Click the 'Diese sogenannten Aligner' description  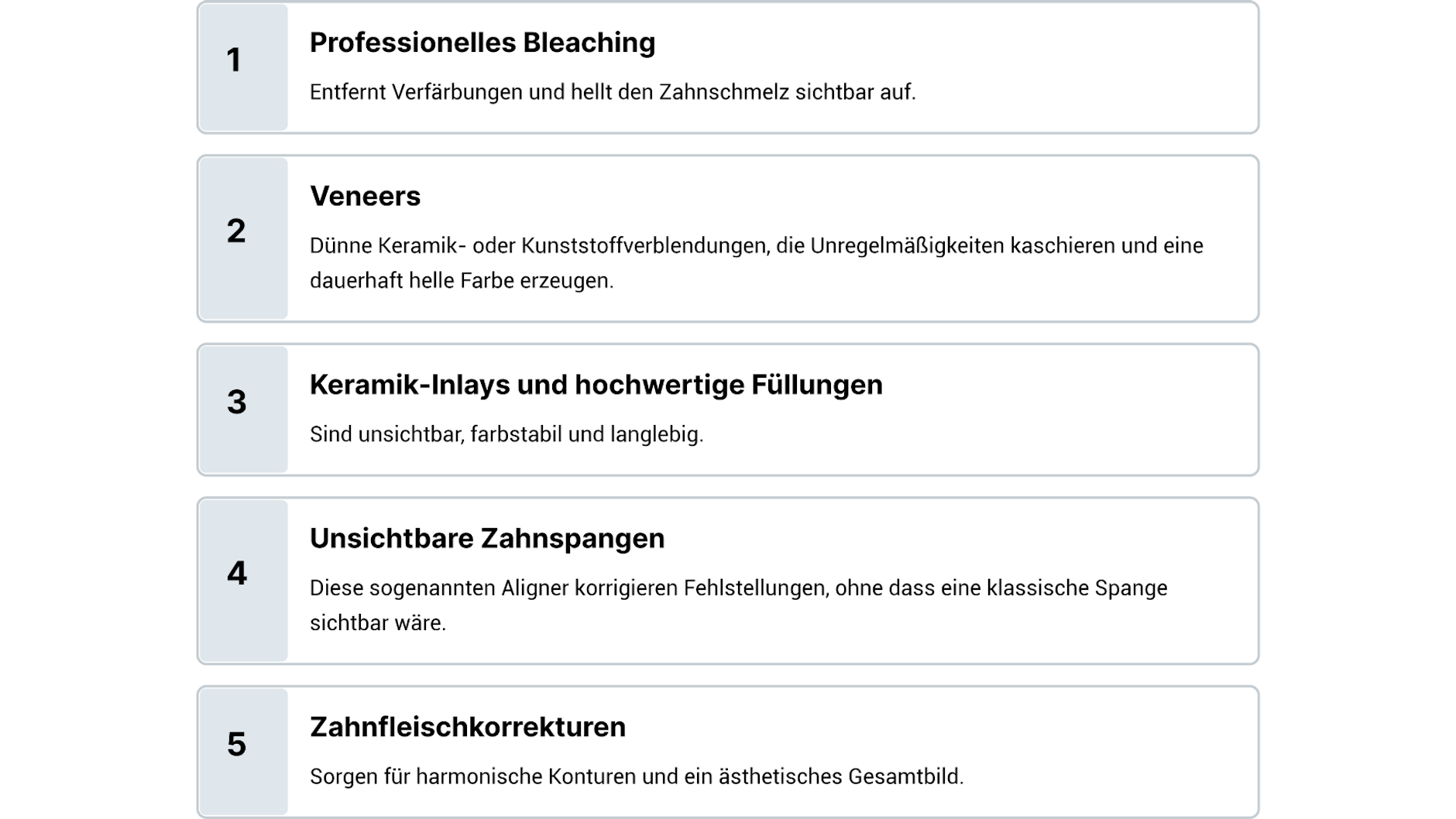click(738, 588)
